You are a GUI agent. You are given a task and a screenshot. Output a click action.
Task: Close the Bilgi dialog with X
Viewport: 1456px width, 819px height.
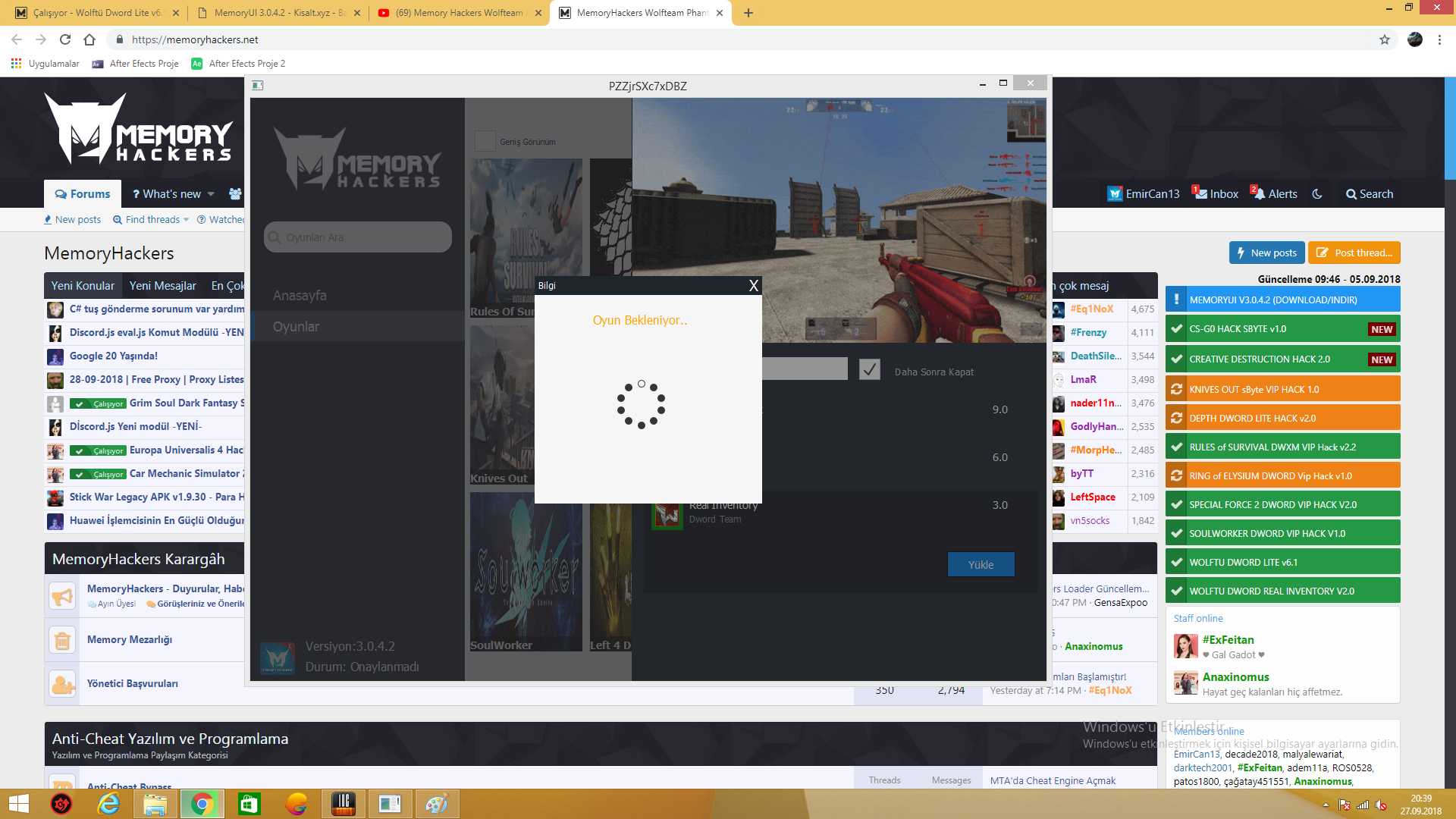point(753,285)
